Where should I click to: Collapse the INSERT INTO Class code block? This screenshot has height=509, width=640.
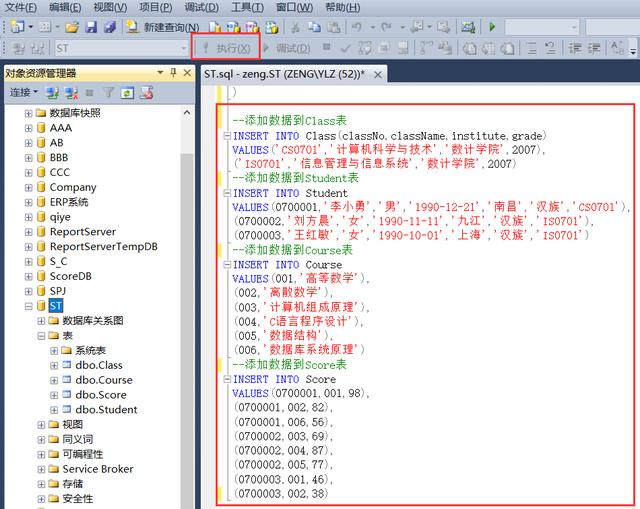coord(227,136)
